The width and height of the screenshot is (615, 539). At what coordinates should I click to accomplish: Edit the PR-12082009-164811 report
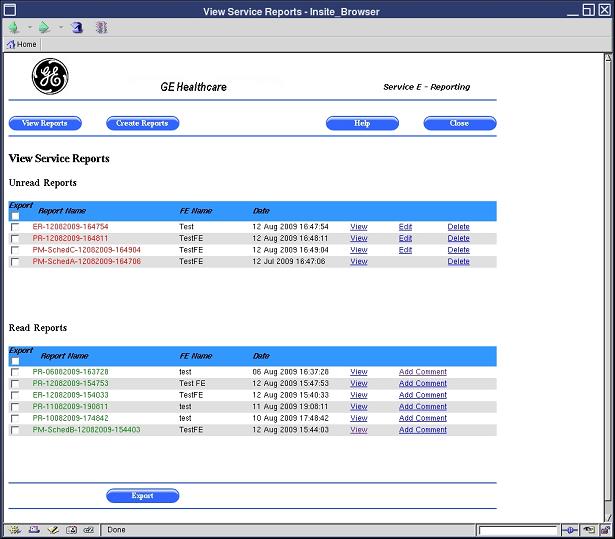pos(405,239)
